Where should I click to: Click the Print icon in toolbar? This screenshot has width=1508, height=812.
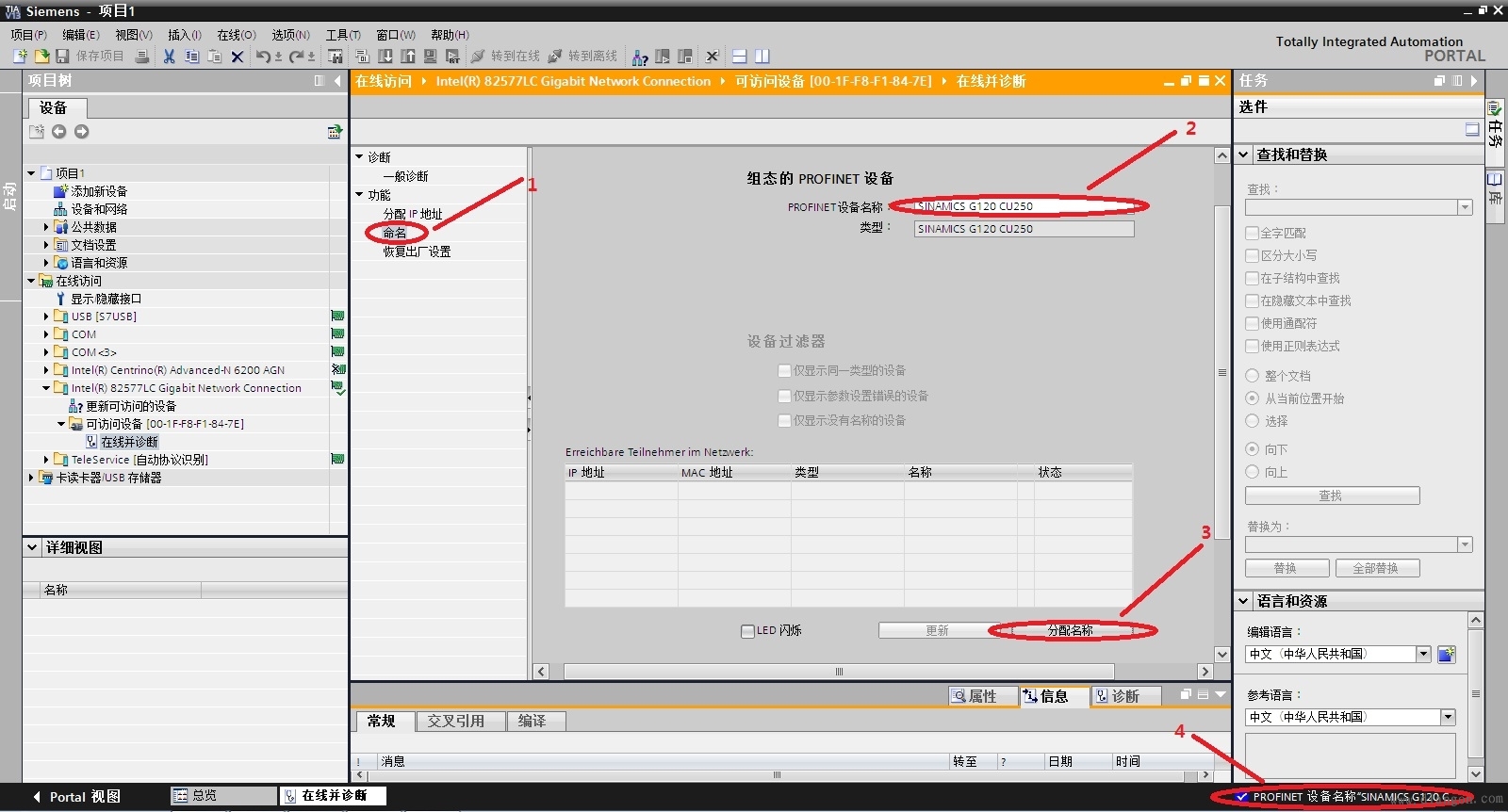pos(142,57)
